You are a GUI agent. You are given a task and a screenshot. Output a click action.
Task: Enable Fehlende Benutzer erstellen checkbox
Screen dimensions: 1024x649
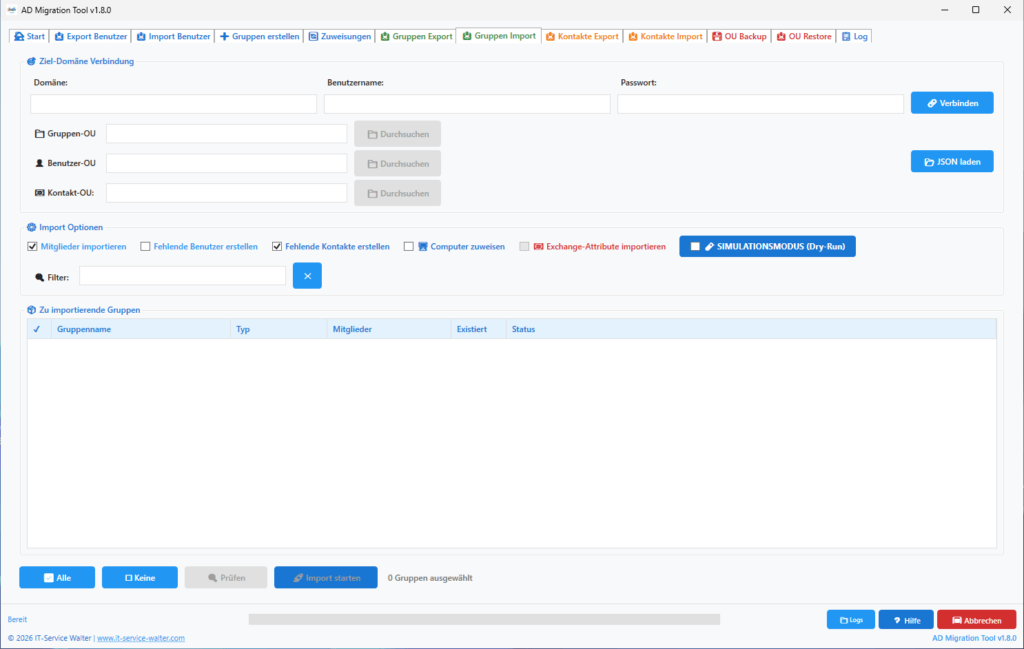tap(145, 247)
